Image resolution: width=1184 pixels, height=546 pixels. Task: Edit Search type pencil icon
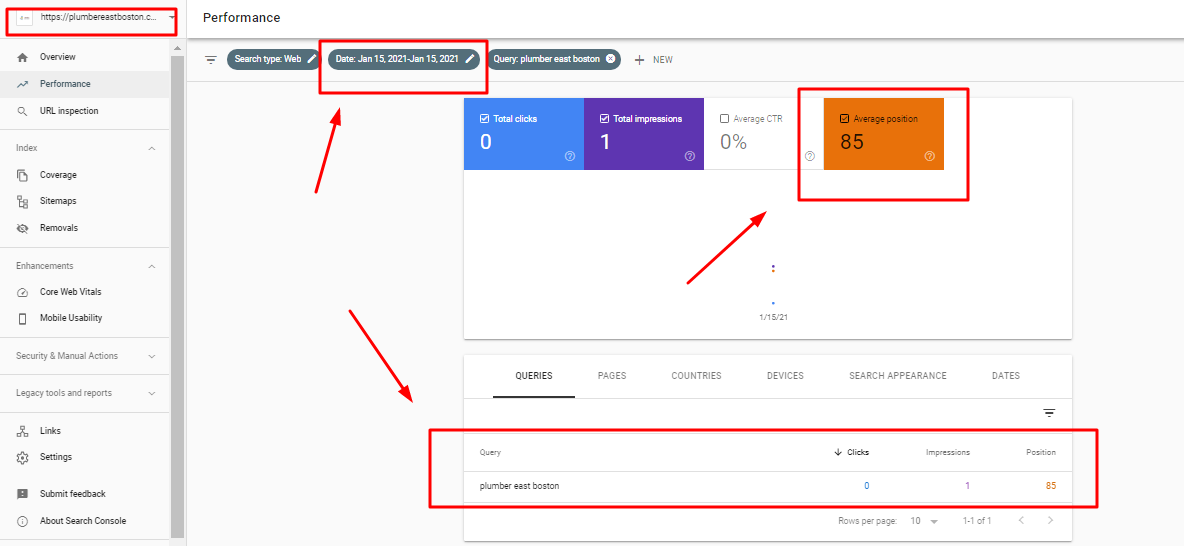click(312, 59)
